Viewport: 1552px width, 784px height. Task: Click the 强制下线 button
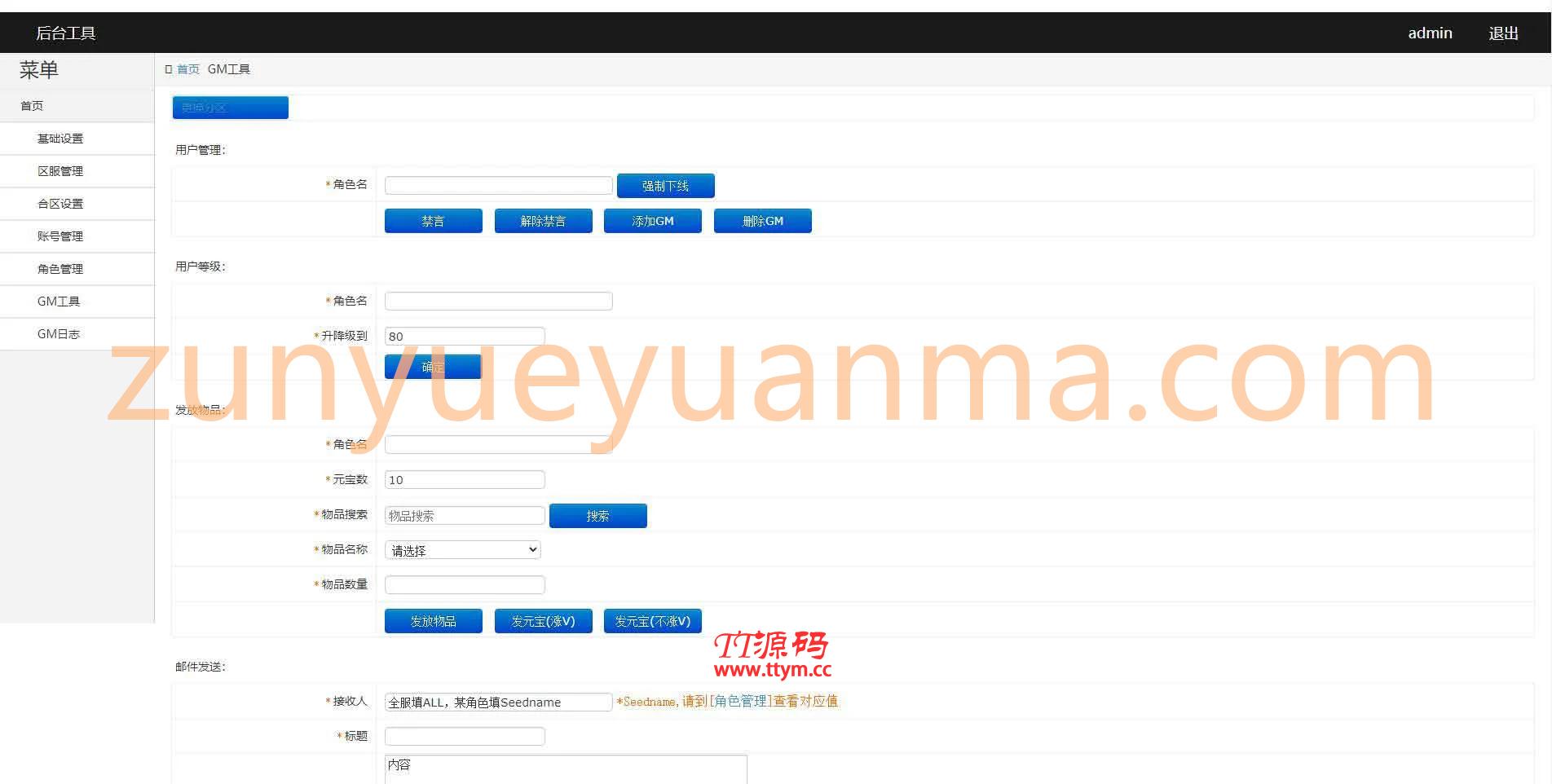(666, 186)
